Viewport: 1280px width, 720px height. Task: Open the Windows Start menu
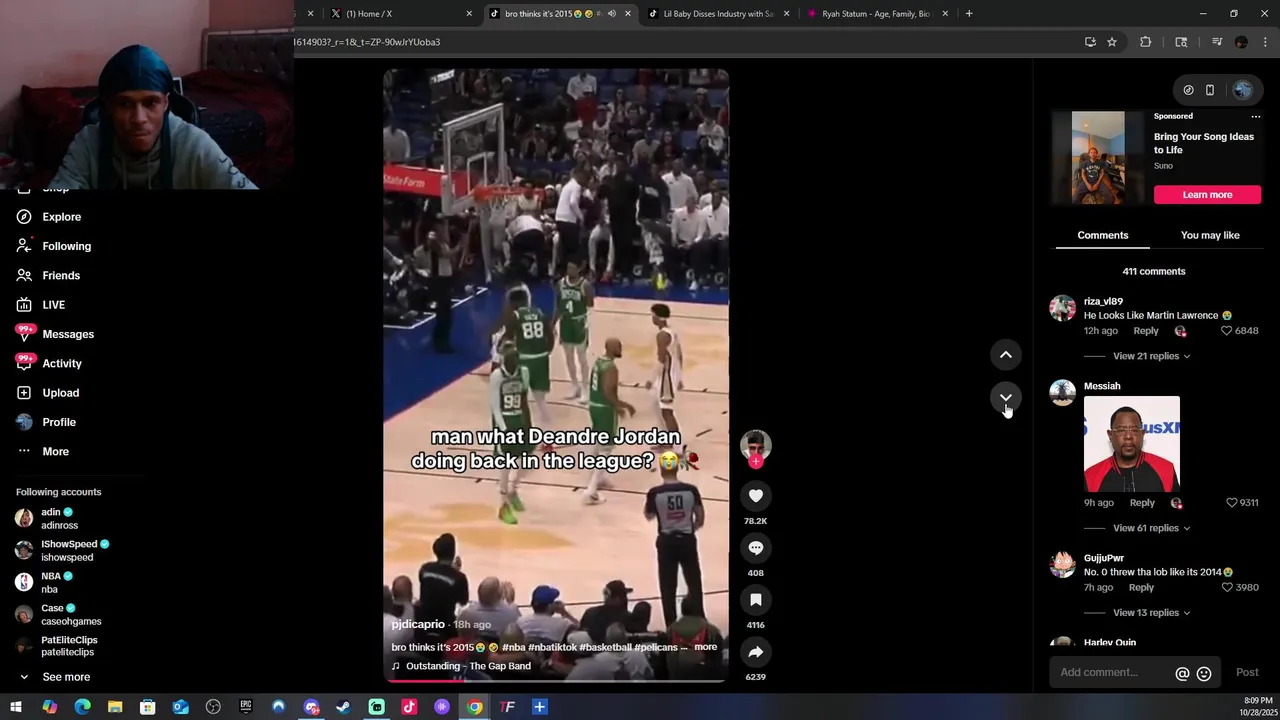click(16, 707)
